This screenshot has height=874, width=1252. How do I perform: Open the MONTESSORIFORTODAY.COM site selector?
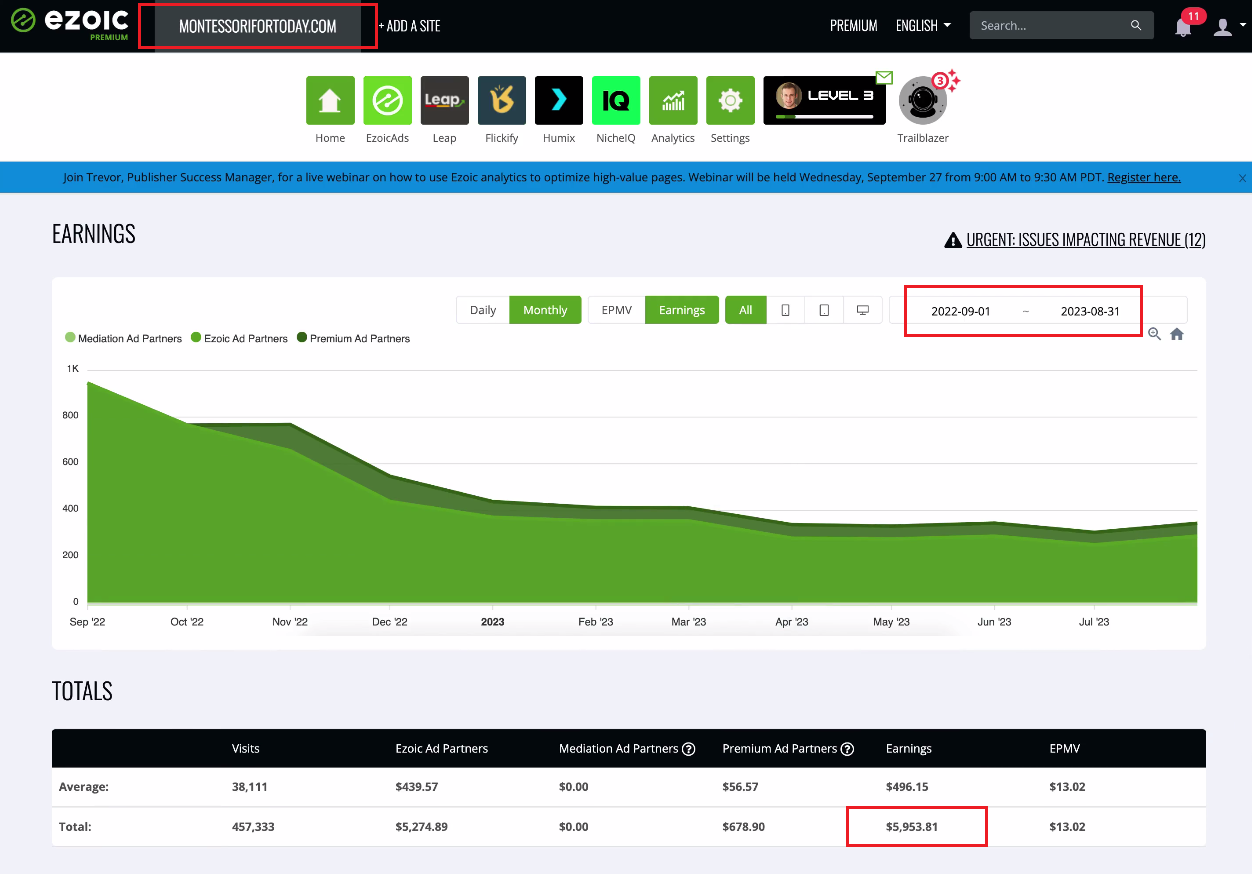(x=258, y=26)
